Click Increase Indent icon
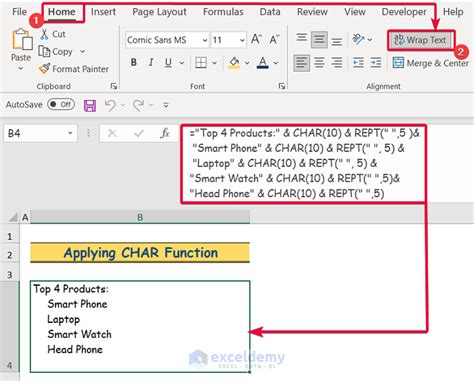 click(376, 63)
